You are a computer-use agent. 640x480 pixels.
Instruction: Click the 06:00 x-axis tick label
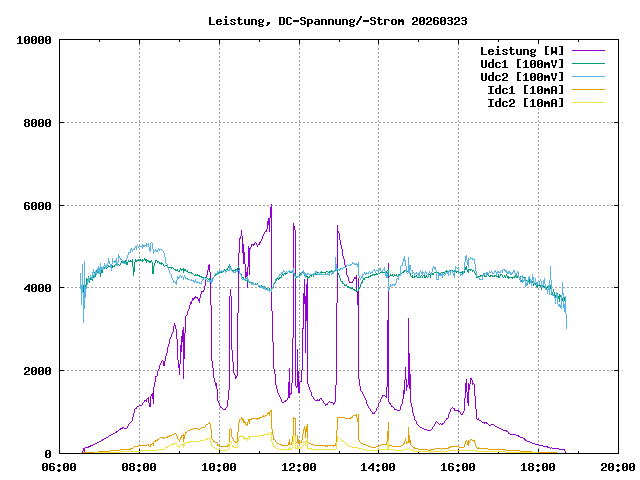point(59,467)
